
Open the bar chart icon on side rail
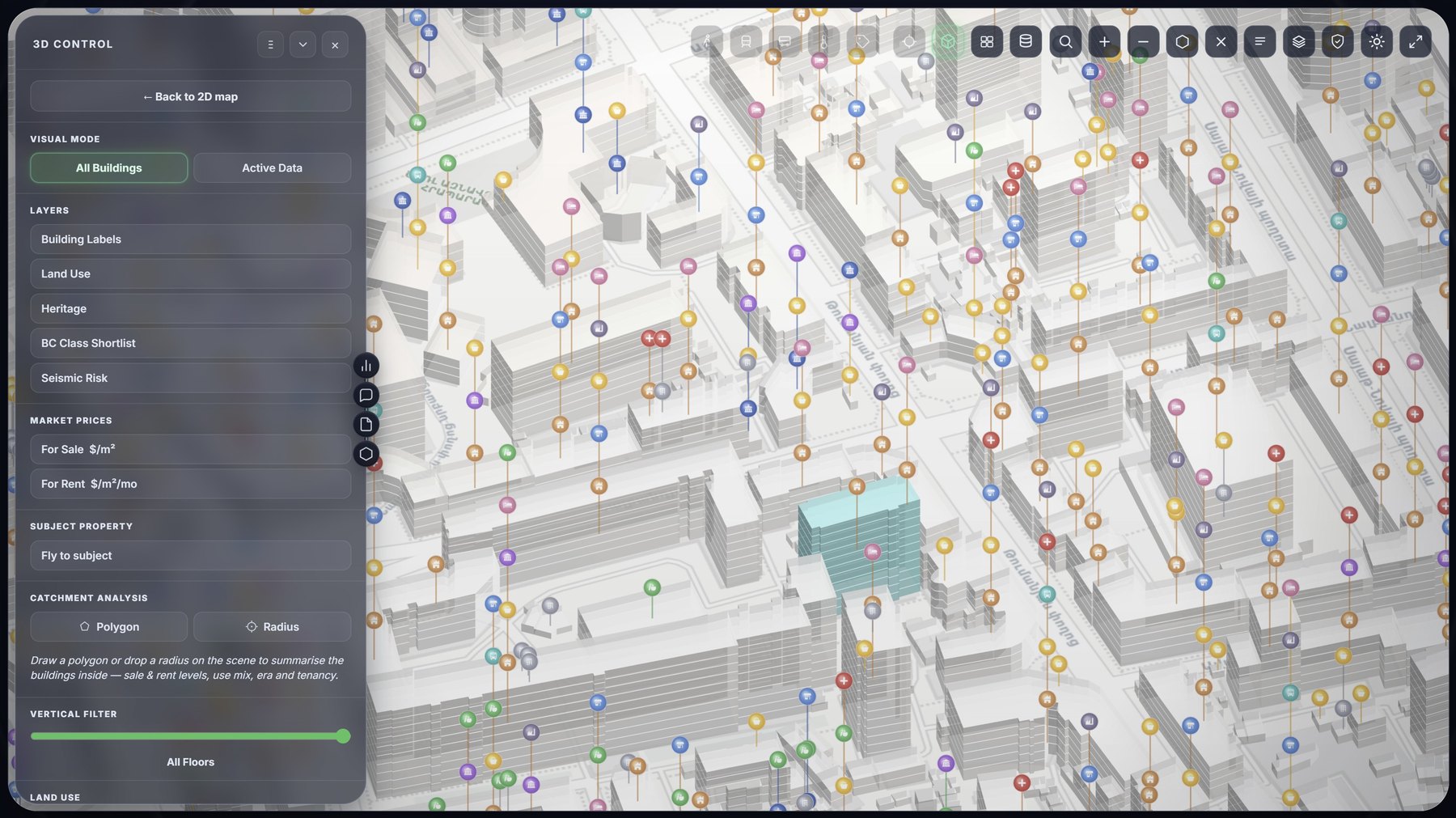(366, 366)
